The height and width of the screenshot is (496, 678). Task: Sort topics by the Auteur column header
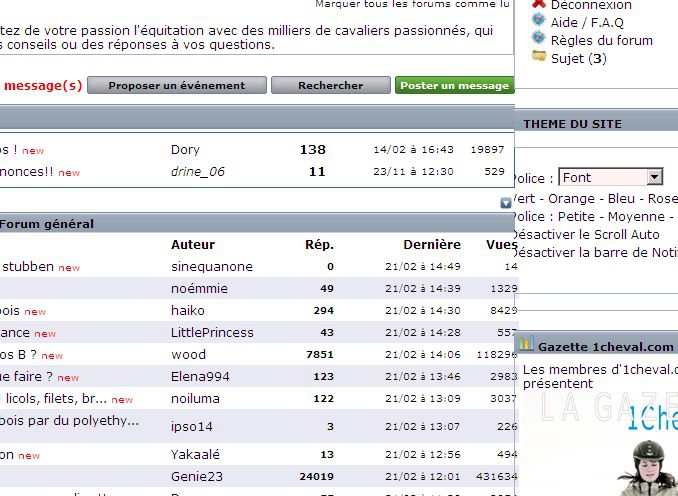click(x=193, y=244)
